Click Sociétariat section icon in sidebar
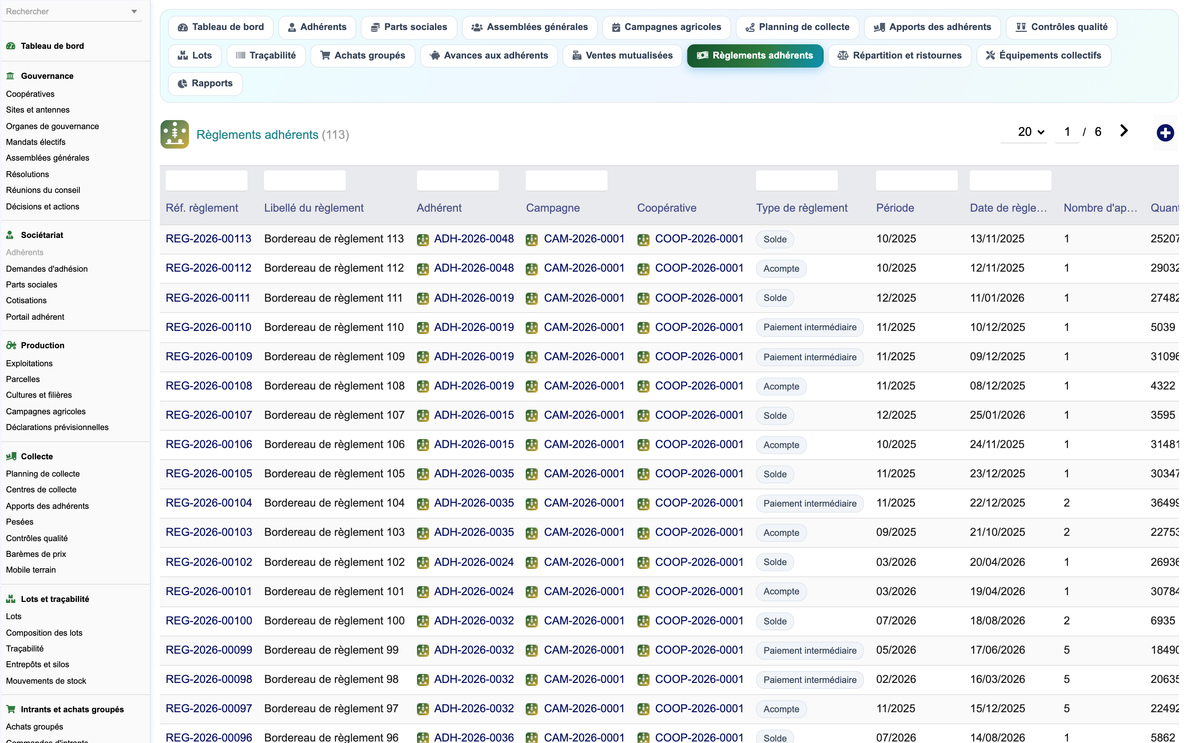 pos(11,235)
